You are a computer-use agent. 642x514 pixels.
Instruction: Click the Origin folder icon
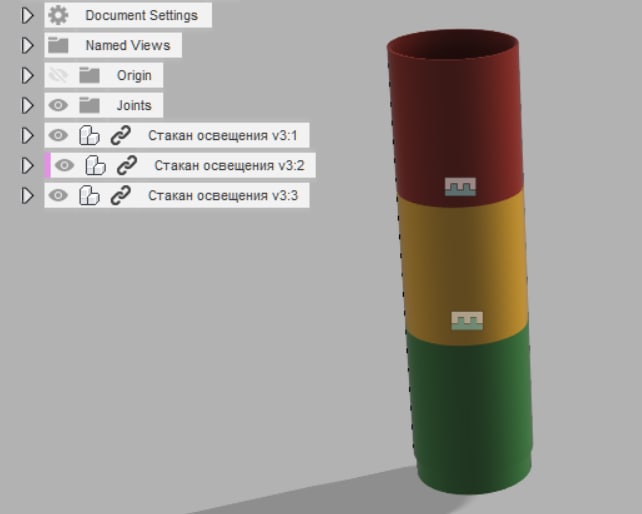(89, 75)
